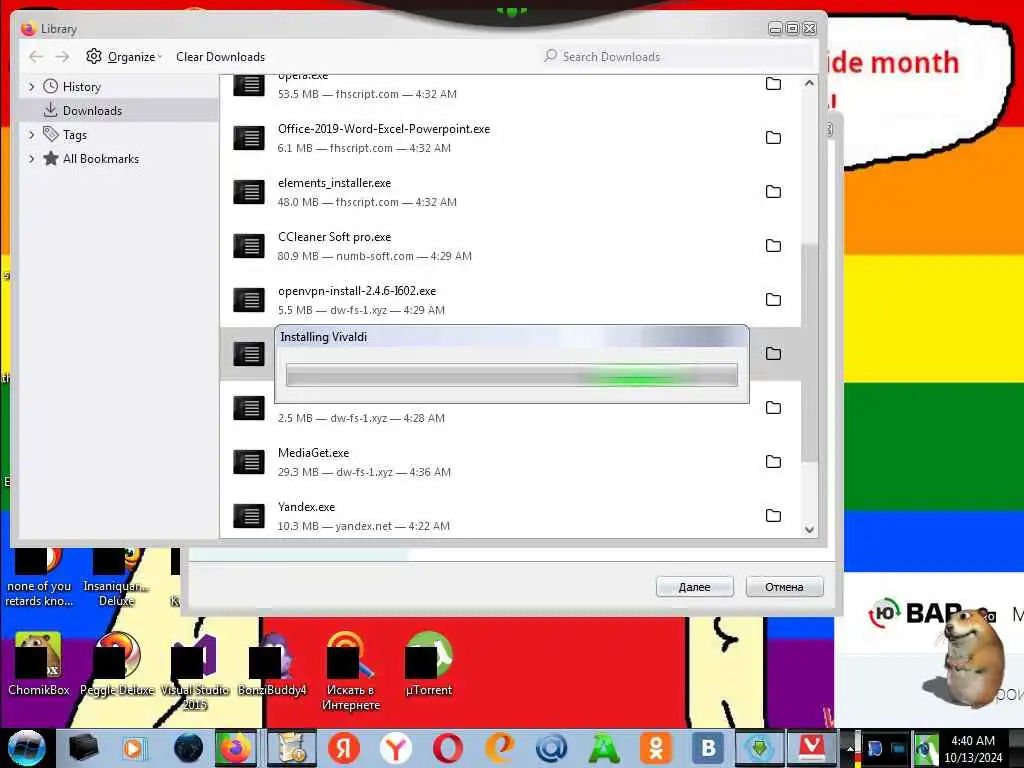Open VK taskbar icon
Image resolution: width=1024 pixels, height=768 pixels.
tap(708, 748)
